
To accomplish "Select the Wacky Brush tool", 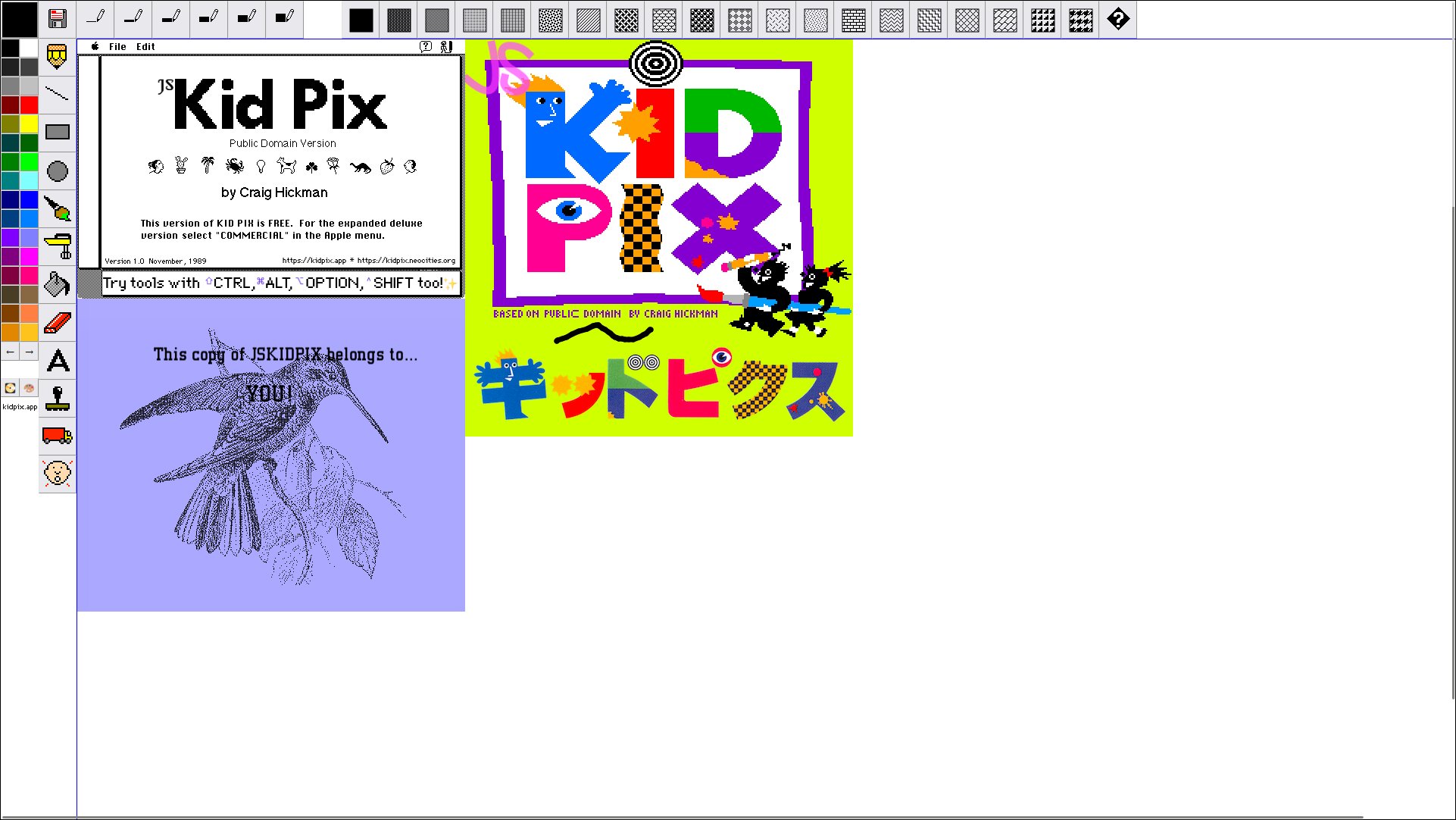I will point(58,208).
